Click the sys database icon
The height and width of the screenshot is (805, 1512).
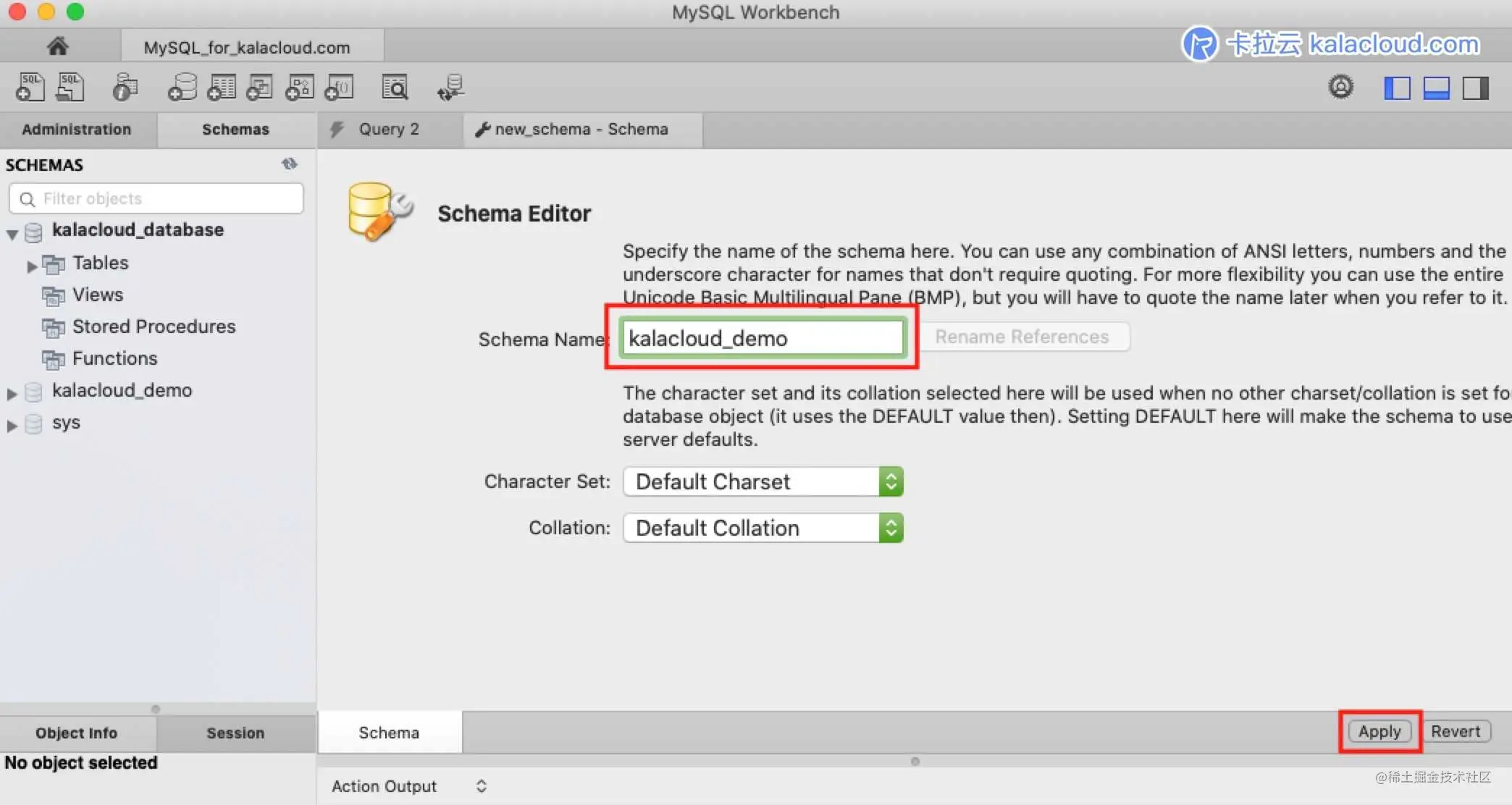click(34, 423)
